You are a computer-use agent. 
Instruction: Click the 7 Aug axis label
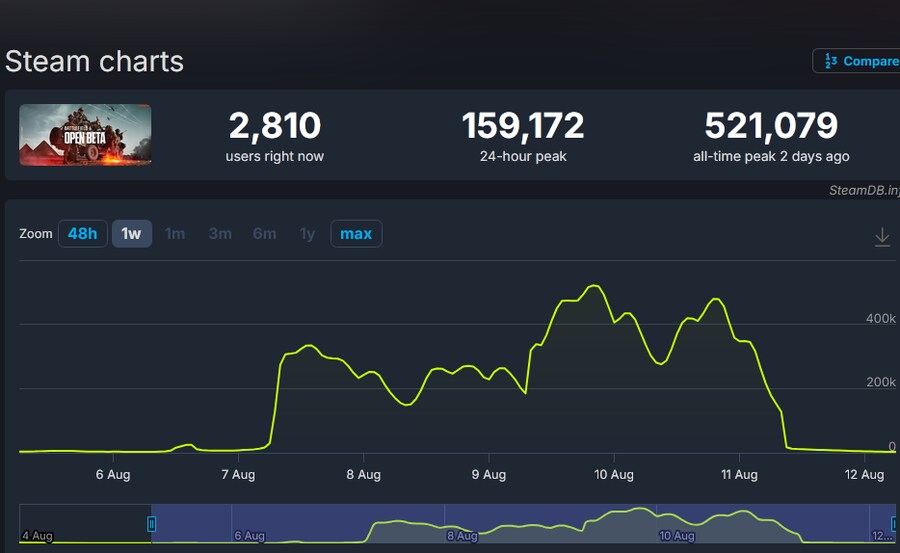(238, 474)
